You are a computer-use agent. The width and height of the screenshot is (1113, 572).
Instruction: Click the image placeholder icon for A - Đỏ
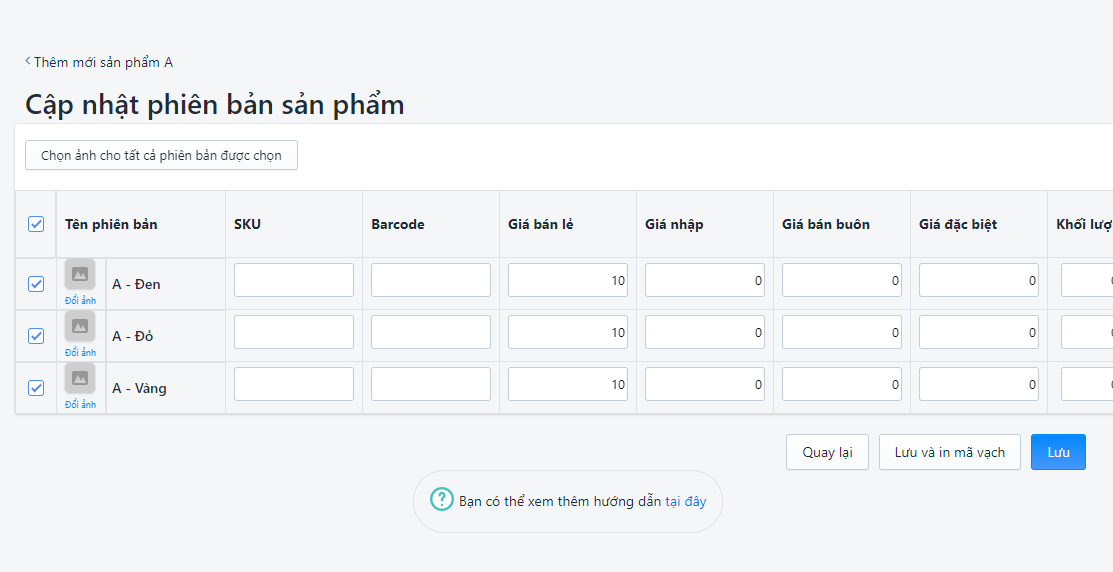80,326
